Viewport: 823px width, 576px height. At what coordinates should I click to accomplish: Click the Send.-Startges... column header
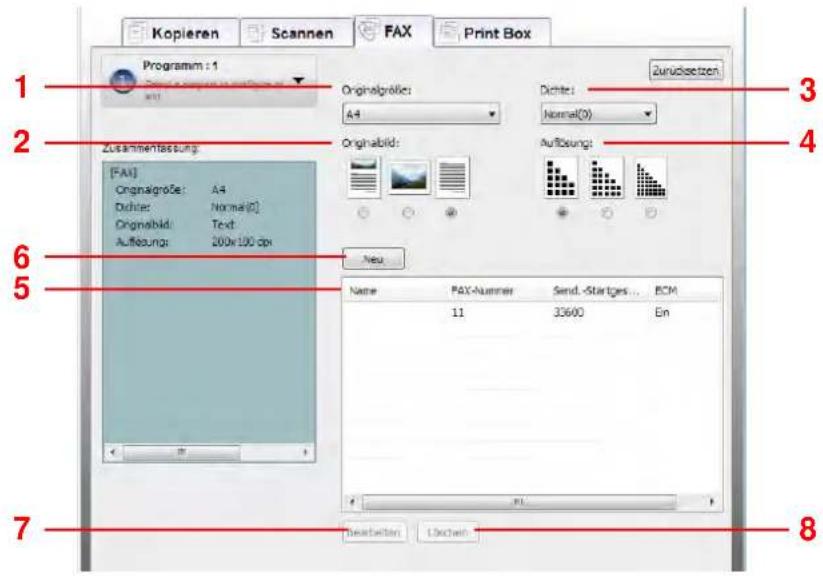click(x=596, y=290)
